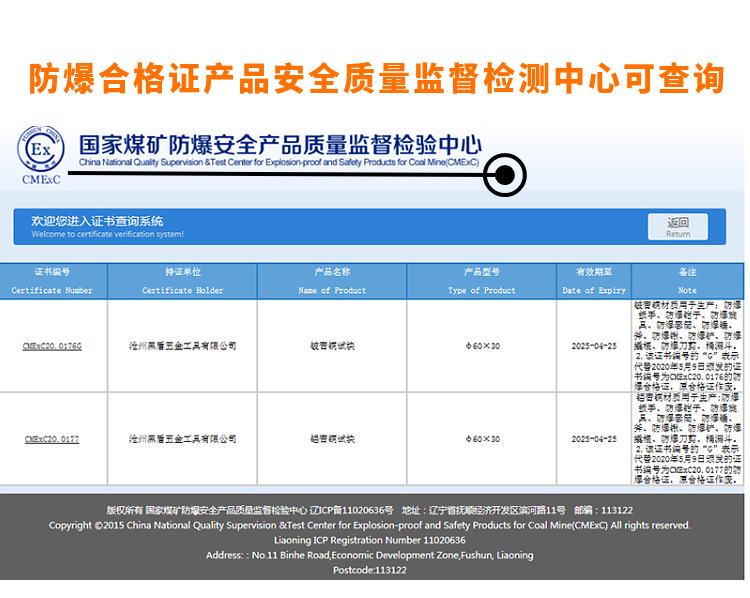The image size is (750, 598).
Task: Click the Name of Product column header
Action: click(332, 281)
